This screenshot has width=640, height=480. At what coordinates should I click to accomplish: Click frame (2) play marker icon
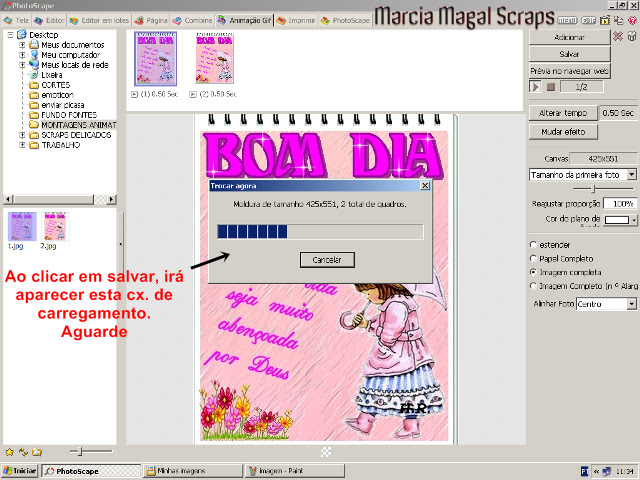pos(193,94)
